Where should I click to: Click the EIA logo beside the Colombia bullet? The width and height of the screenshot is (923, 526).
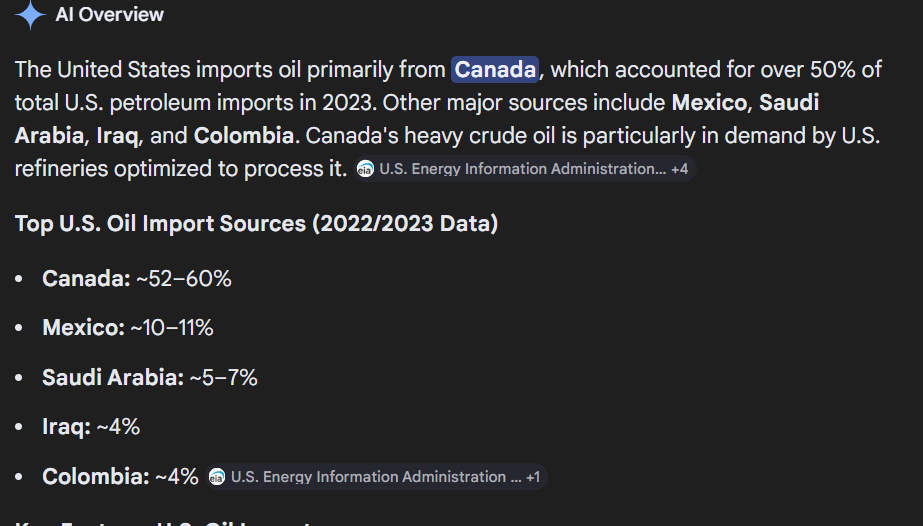click(x=217, y=477)
